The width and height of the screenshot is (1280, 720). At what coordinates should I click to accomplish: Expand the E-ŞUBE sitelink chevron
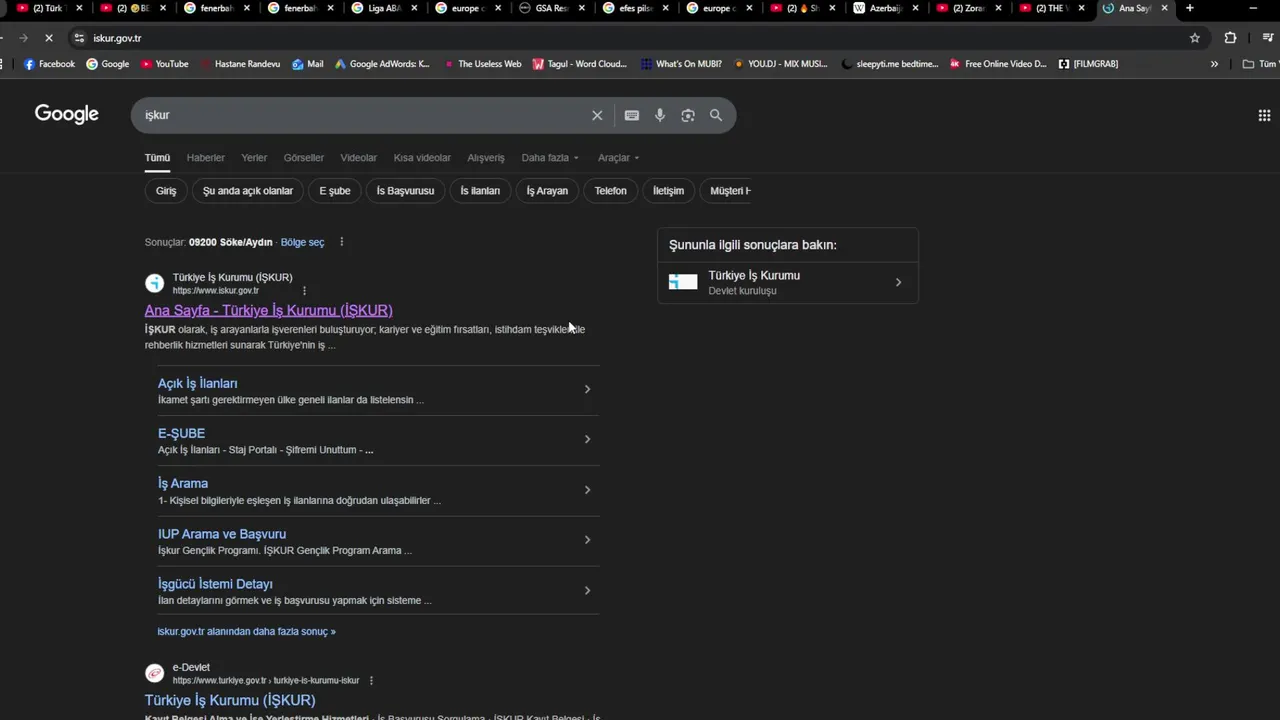click(587, 439)
